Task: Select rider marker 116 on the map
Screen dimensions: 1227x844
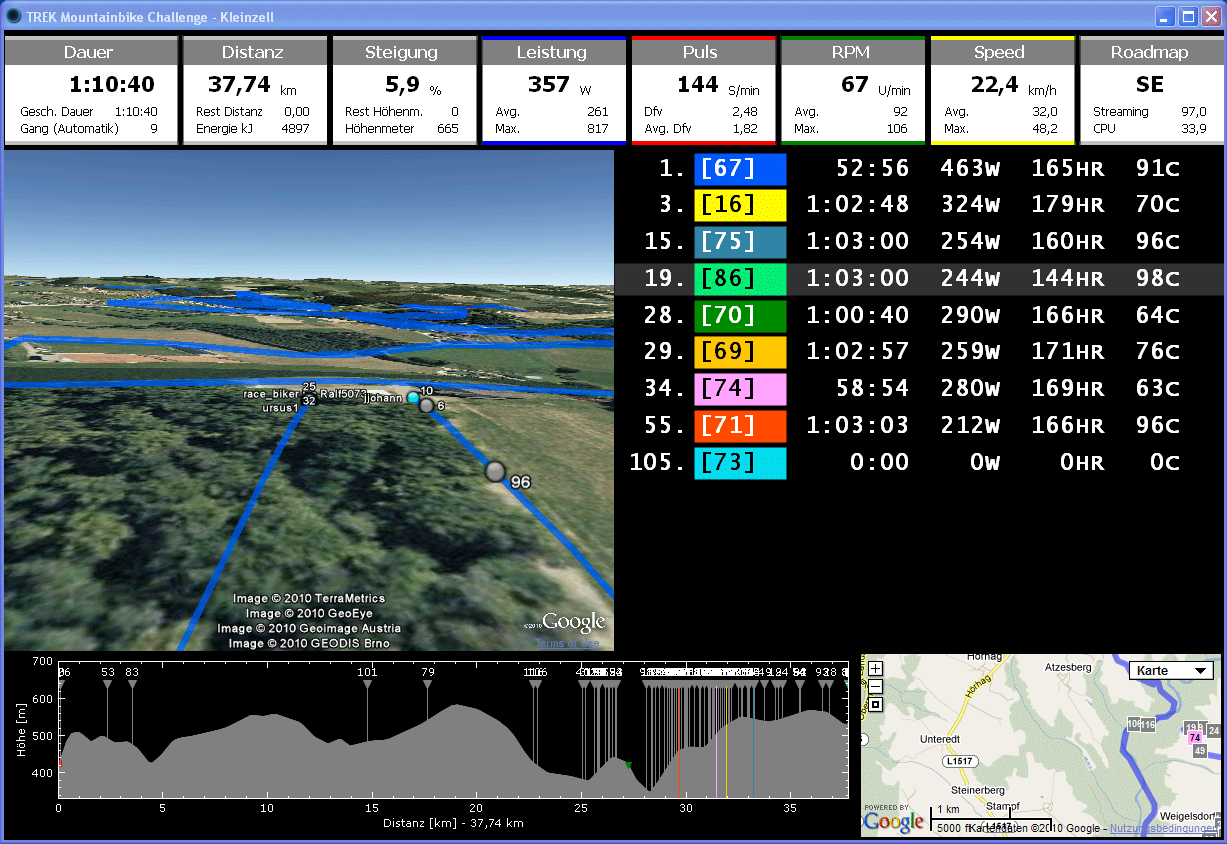Action: coord(1147,724)
